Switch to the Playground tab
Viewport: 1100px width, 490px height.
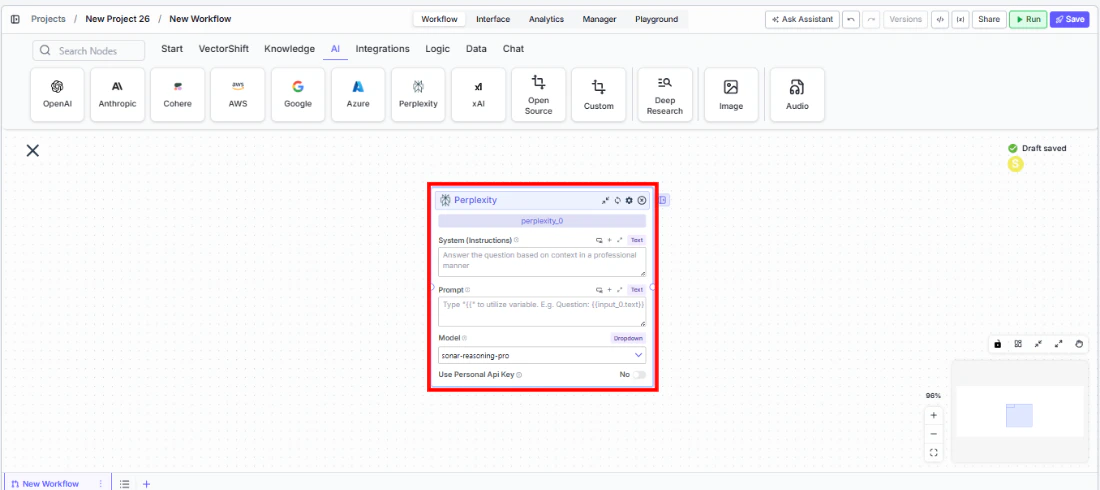(x=657, y=19)
